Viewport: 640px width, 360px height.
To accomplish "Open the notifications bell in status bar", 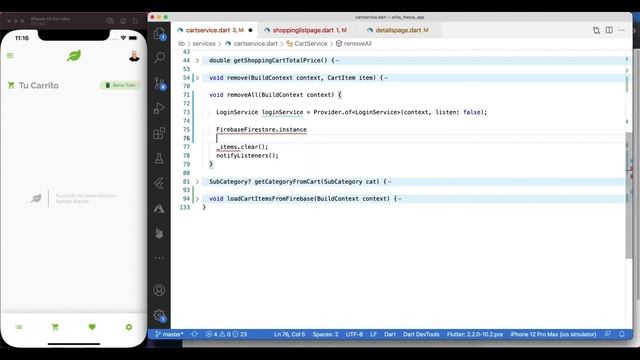I will [622, 334].
